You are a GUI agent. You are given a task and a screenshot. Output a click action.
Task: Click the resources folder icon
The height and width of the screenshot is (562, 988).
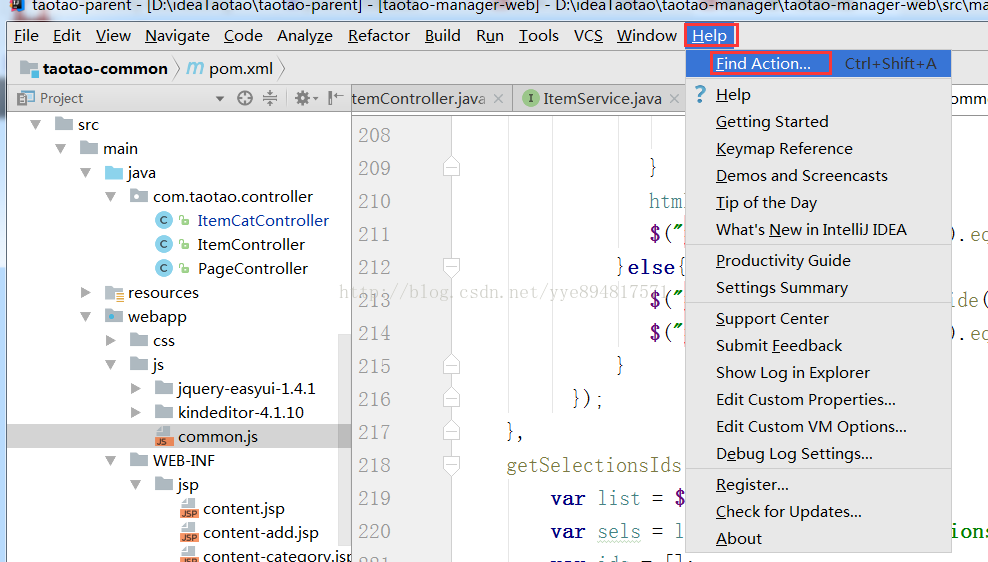tap(114, 293)
